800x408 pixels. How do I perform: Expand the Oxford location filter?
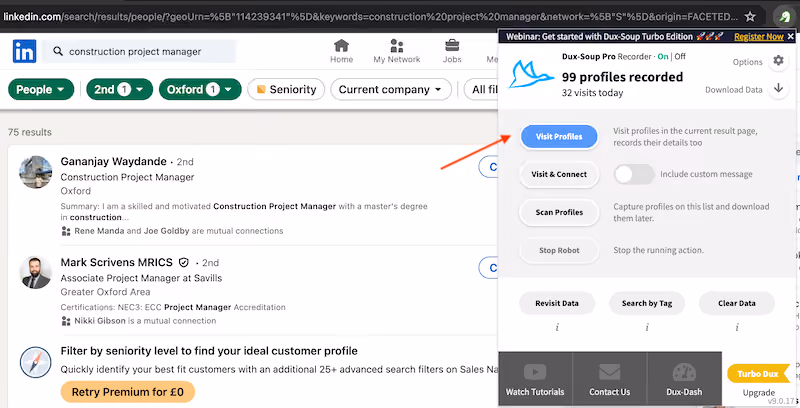tap(200, 90)
